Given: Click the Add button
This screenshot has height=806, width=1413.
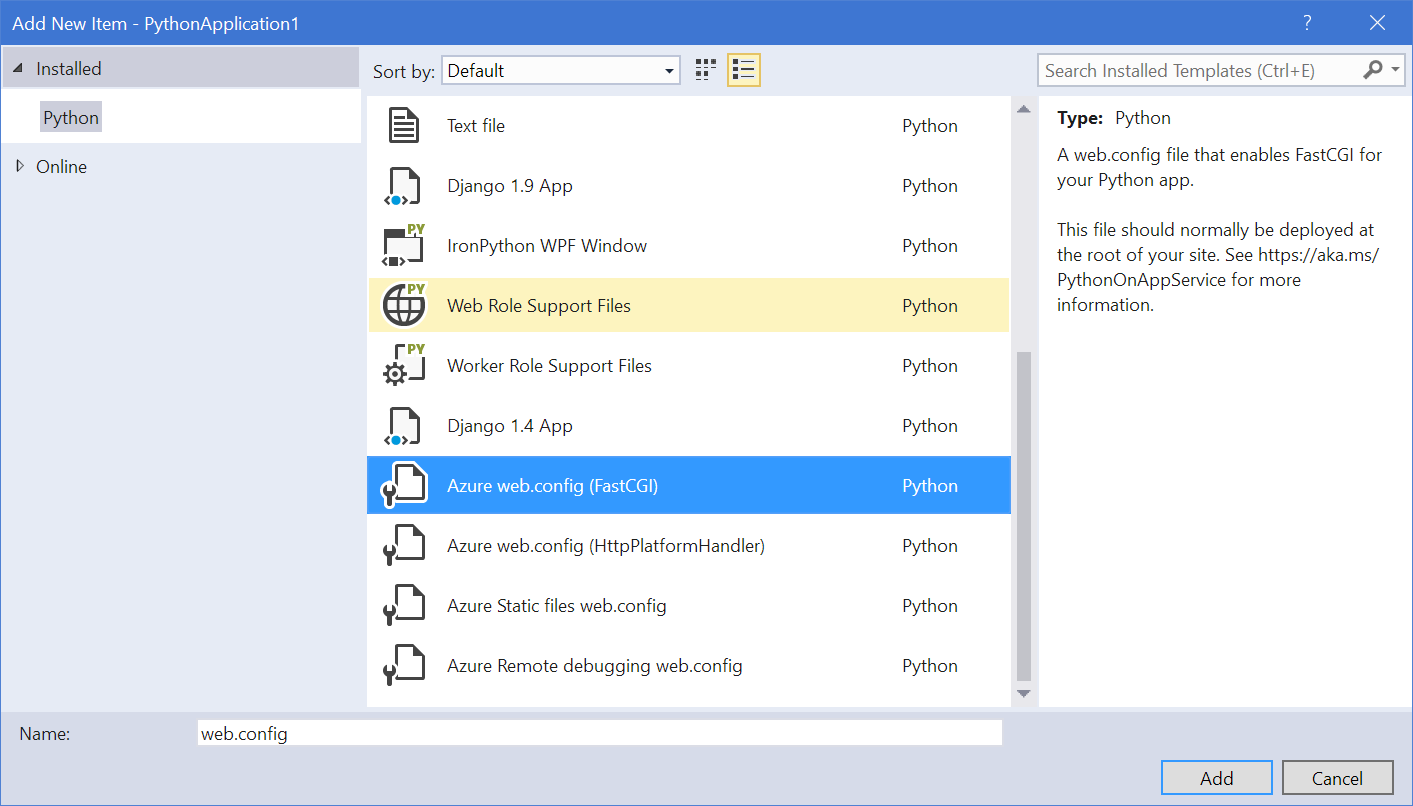Looking at the screenshot, I should (1216, 778).
